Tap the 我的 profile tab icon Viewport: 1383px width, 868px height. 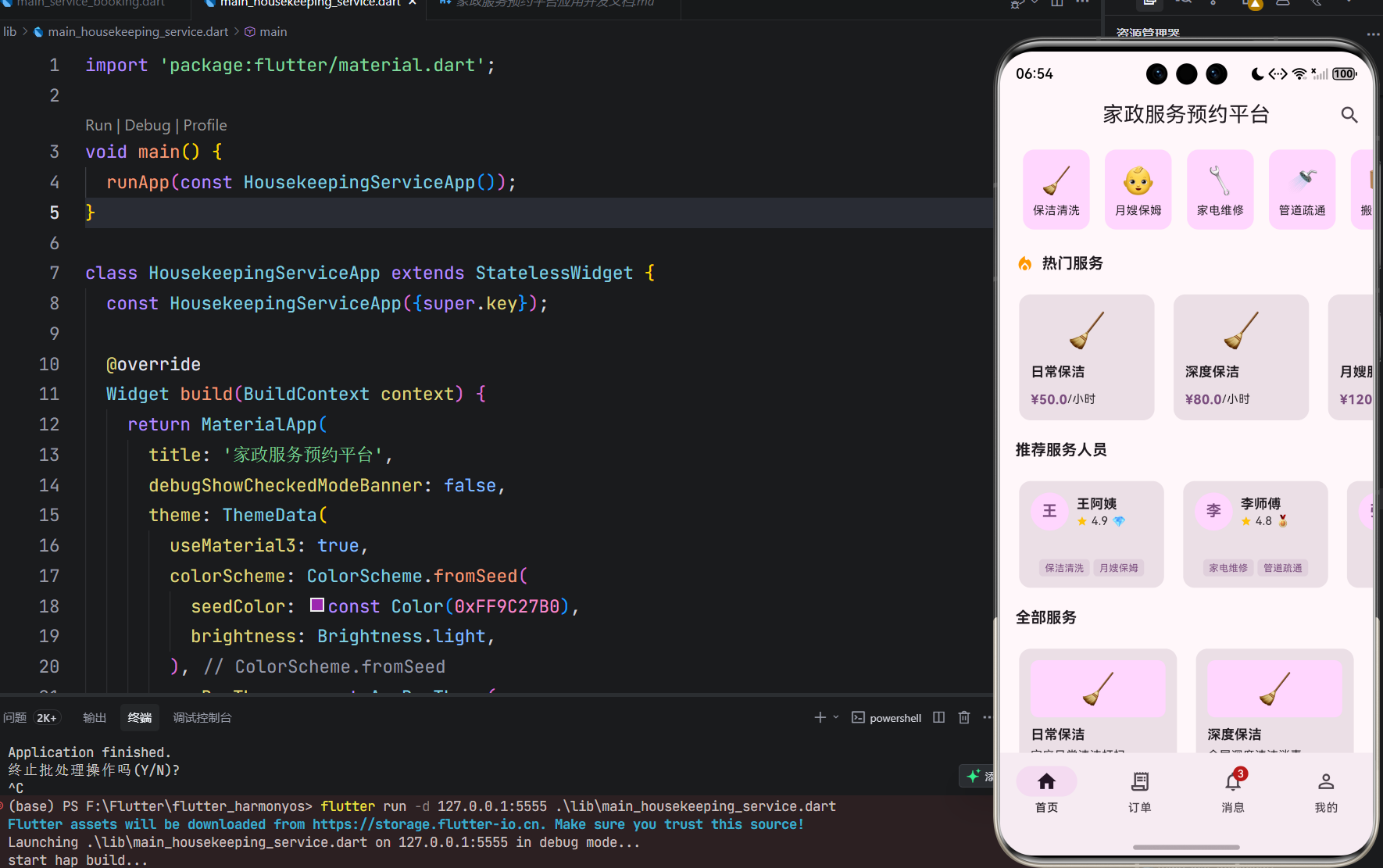point(1326,781)
